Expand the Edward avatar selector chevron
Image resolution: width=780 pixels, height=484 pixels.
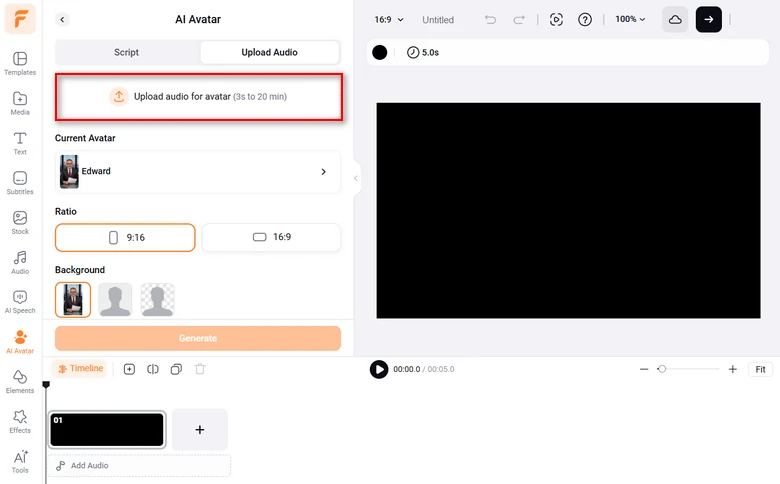[323, 172]
